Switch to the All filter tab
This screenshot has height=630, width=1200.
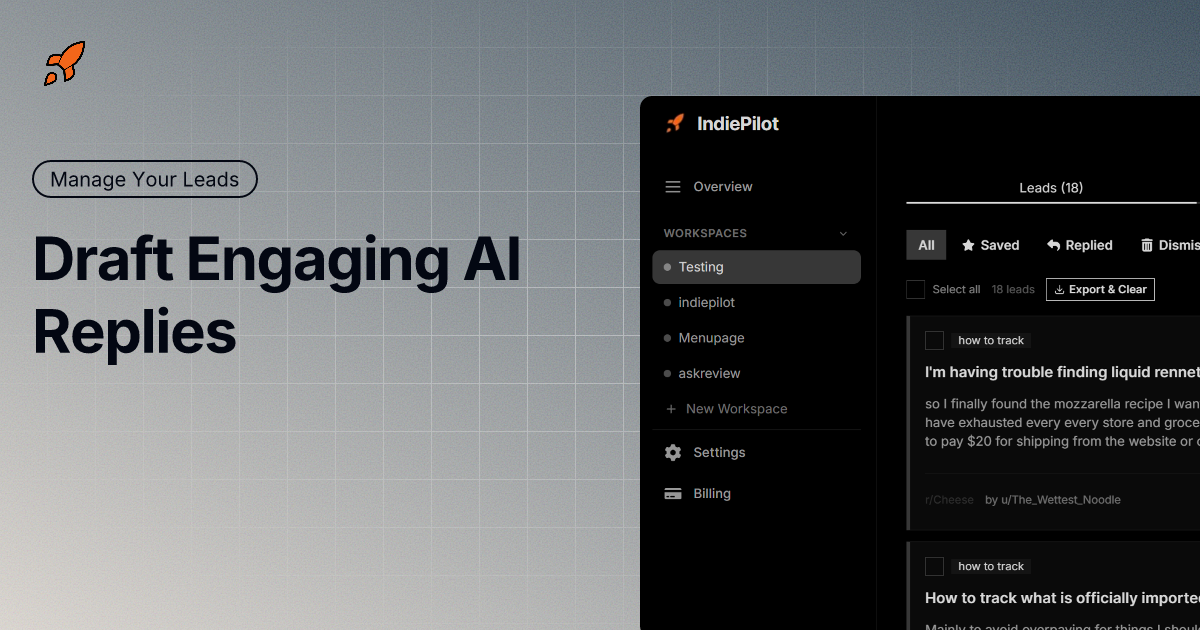point(926,245)
